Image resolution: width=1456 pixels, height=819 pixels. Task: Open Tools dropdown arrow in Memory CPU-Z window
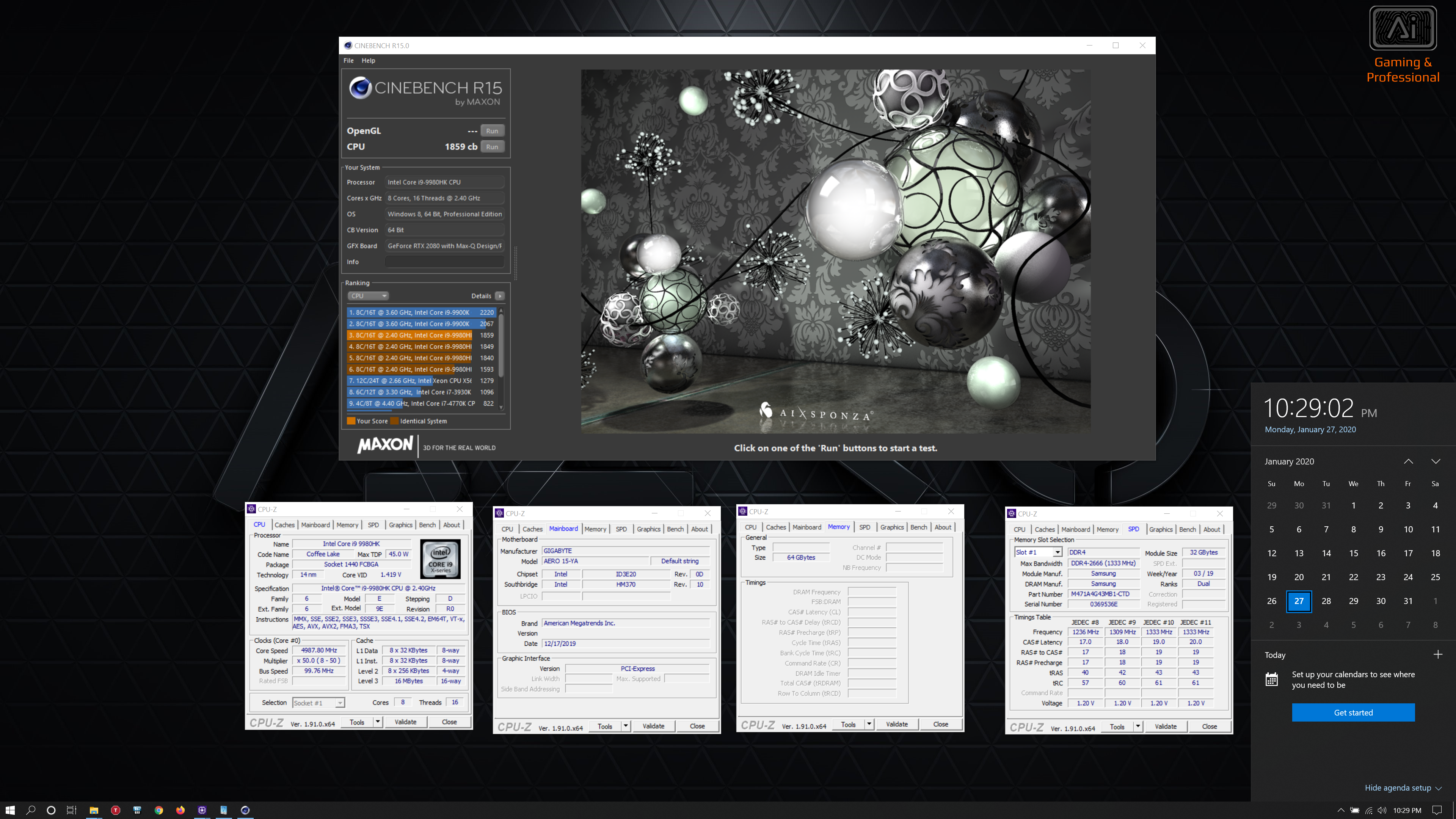pyautogui.click(x=869, y=724)
